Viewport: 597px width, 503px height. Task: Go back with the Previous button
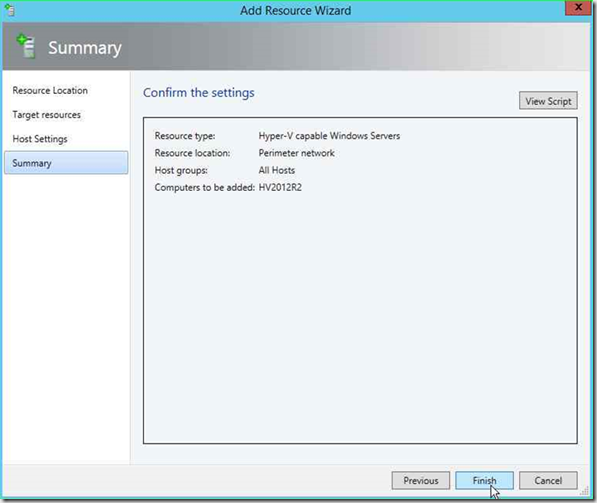(421, 481)
